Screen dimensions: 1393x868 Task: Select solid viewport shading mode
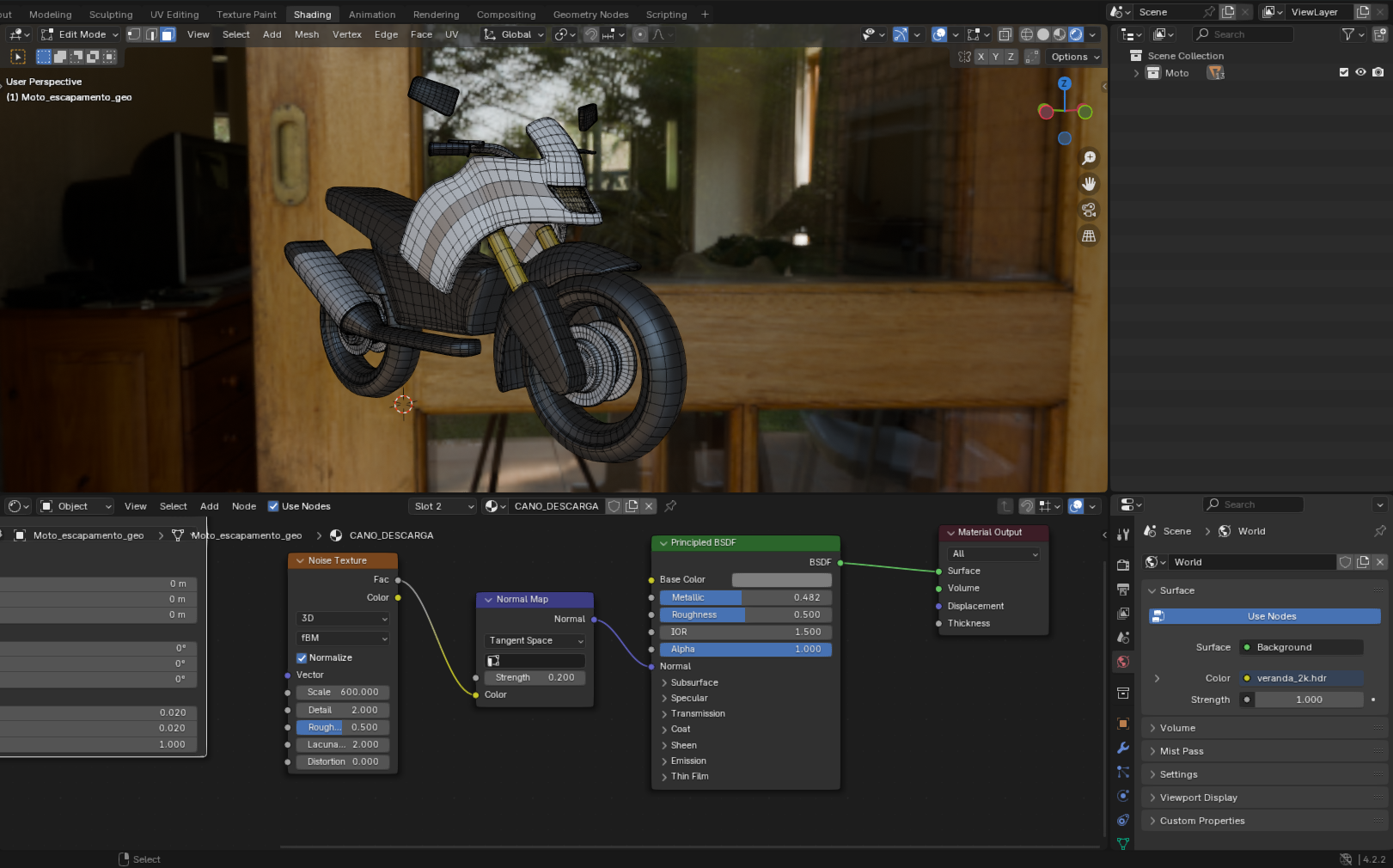coord(1042,34)
